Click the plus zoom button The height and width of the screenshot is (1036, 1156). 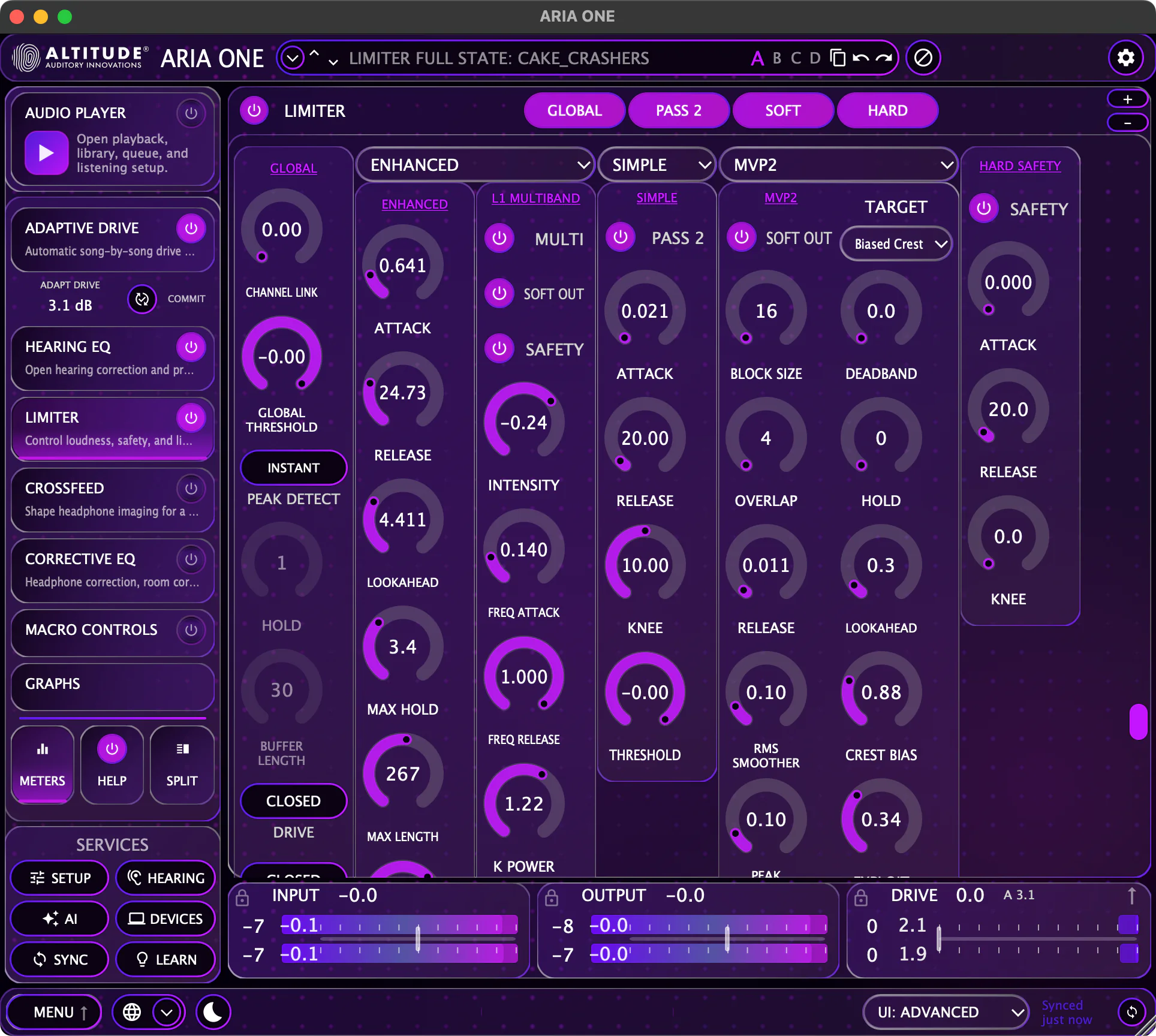pyautogui.click(x=1127, y=99)
